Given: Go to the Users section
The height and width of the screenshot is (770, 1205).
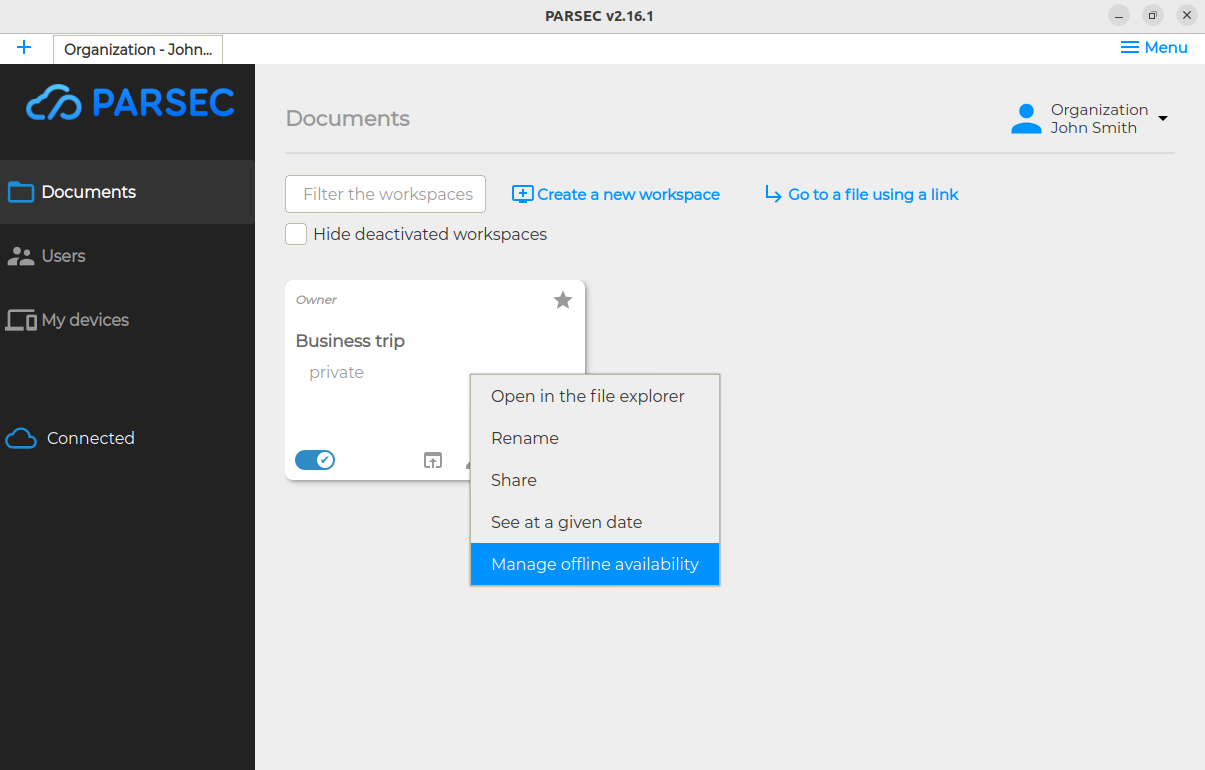Looking at the screenshot, I should pyautogui.click(x=127, y=256).
